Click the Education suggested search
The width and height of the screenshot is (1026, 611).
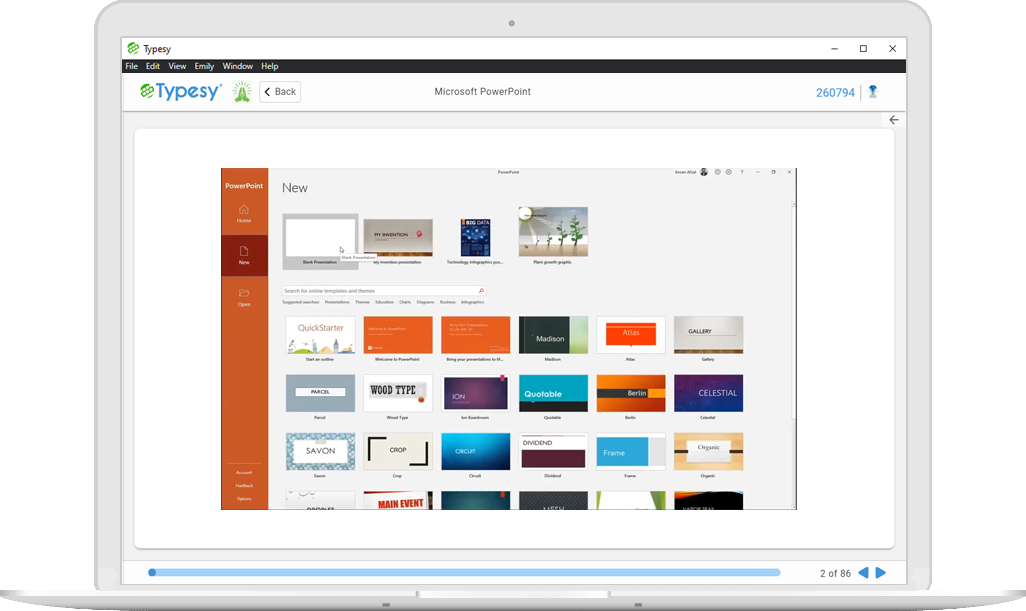(x=385, y=302)
